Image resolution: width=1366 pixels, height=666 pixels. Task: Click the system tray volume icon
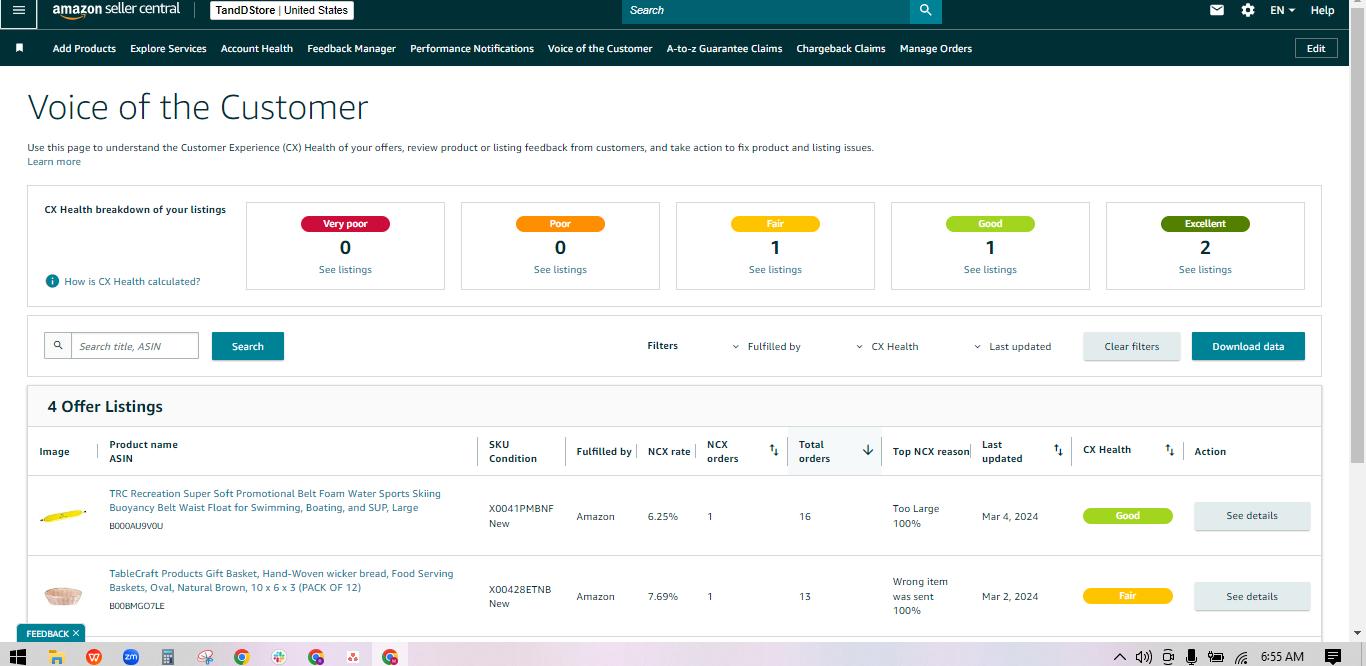pos(1144,657)
